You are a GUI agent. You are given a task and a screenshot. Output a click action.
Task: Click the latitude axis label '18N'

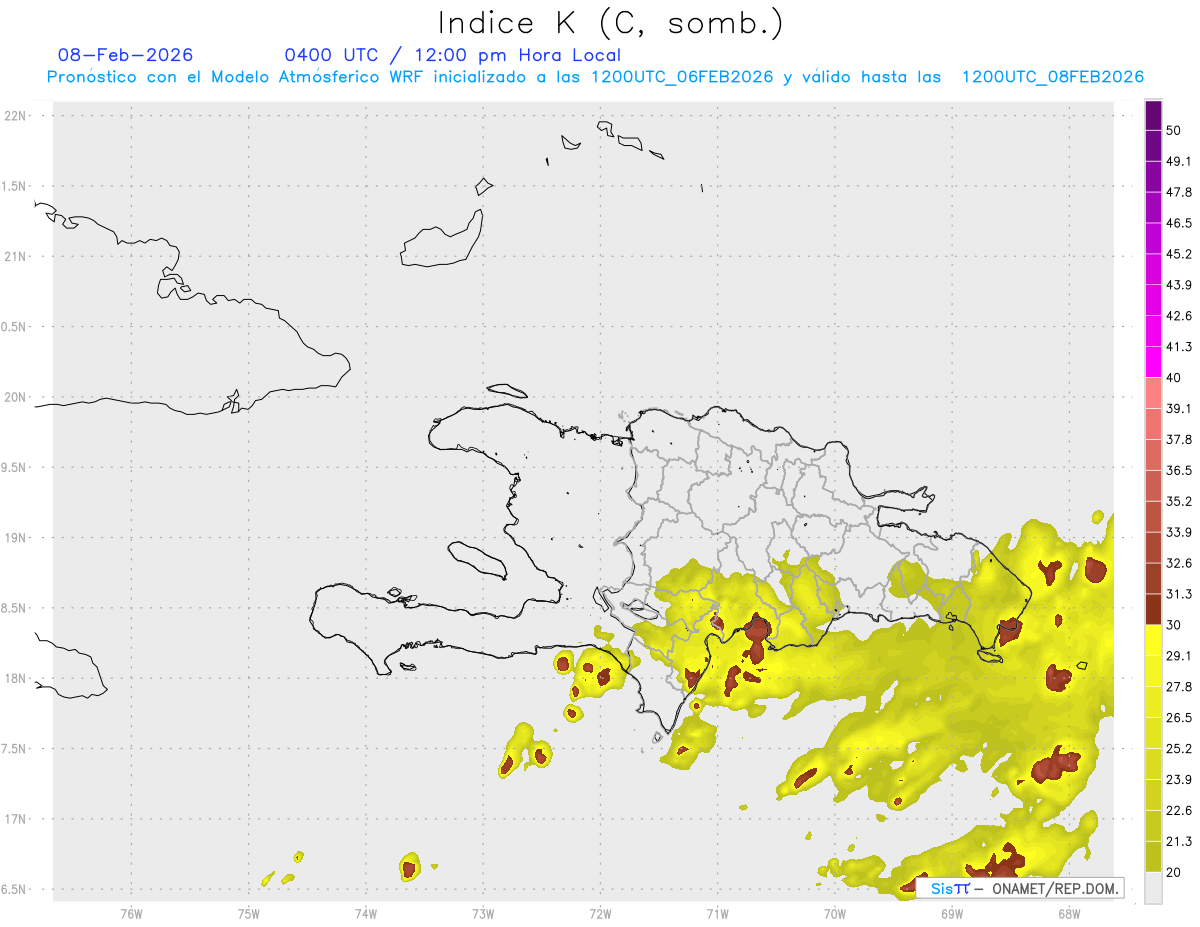pos(15,679)
